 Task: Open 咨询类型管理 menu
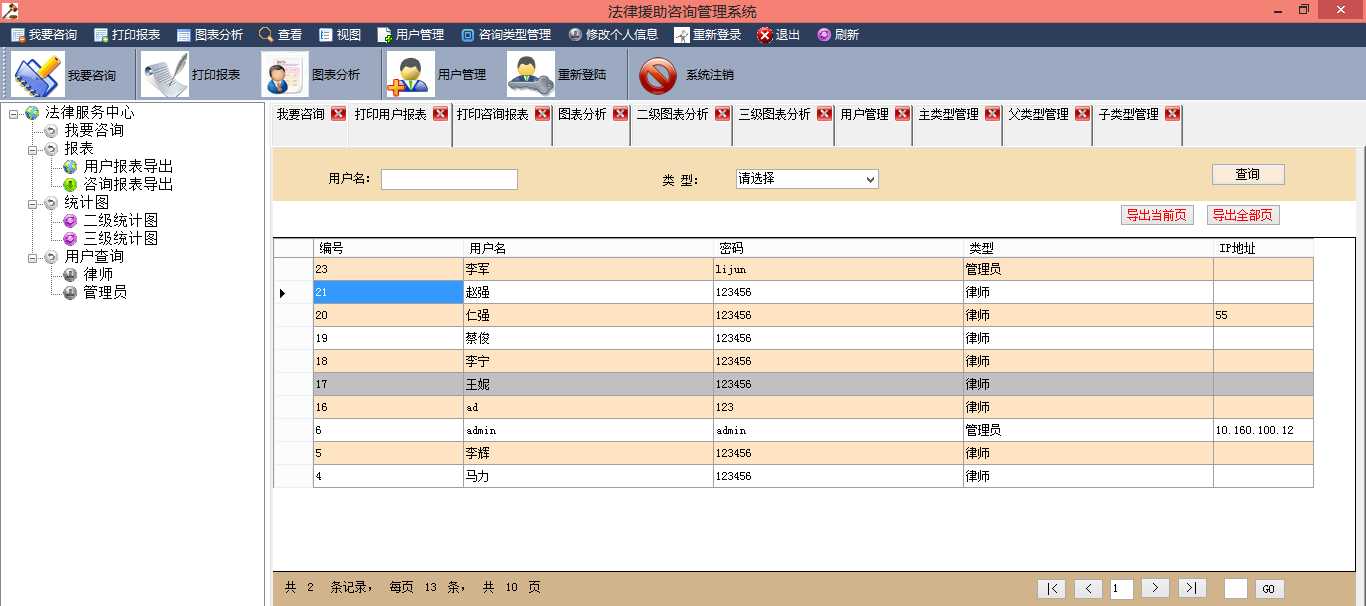tap(506, 34)
